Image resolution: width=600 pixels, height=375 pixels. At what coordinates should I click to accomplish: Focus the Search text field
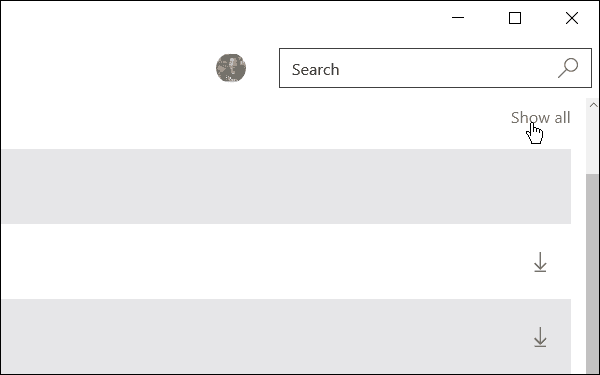[435, 68]
